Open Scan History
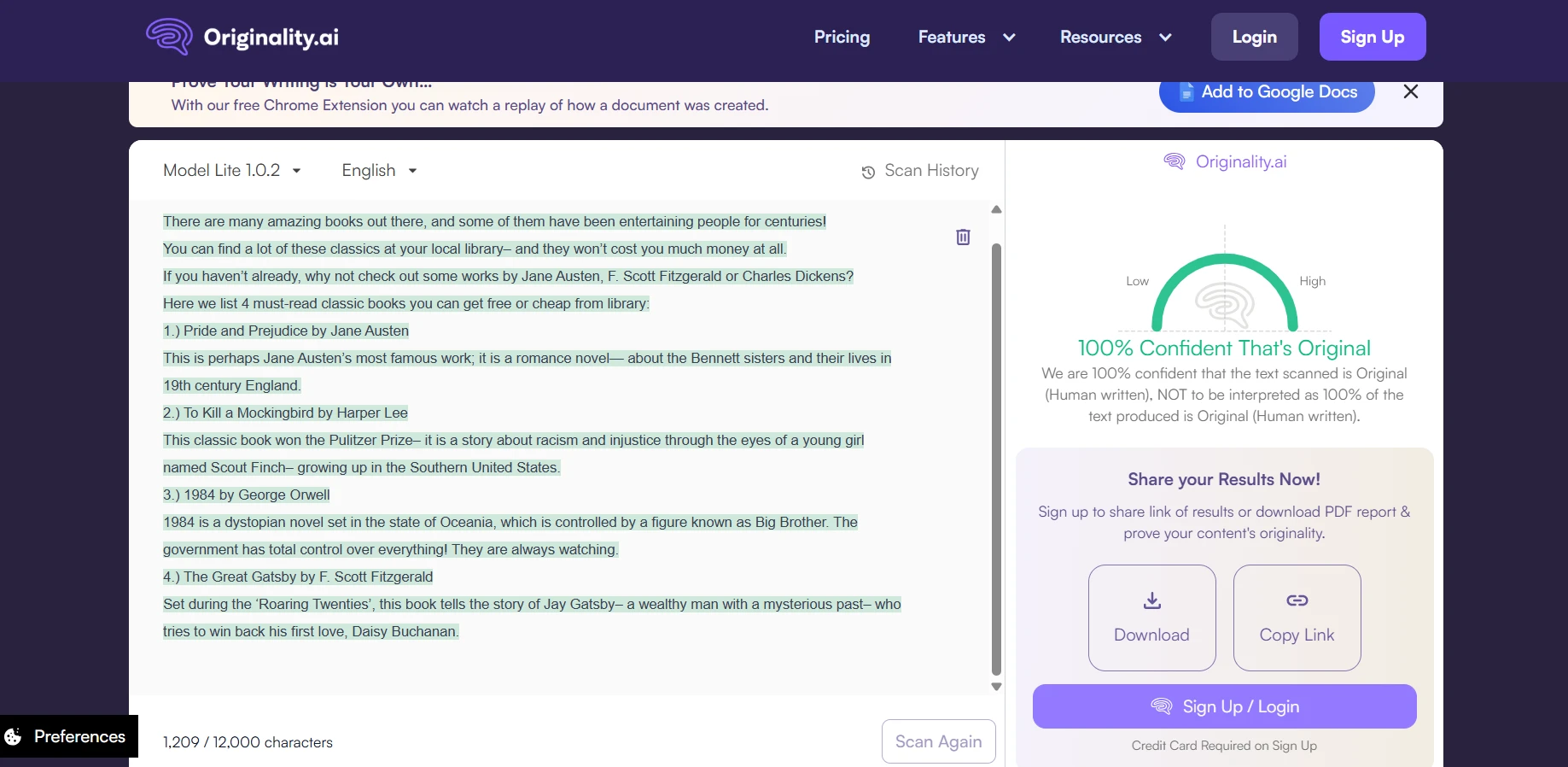Screen dimensions: 1568x767 (x=920, y=171)
